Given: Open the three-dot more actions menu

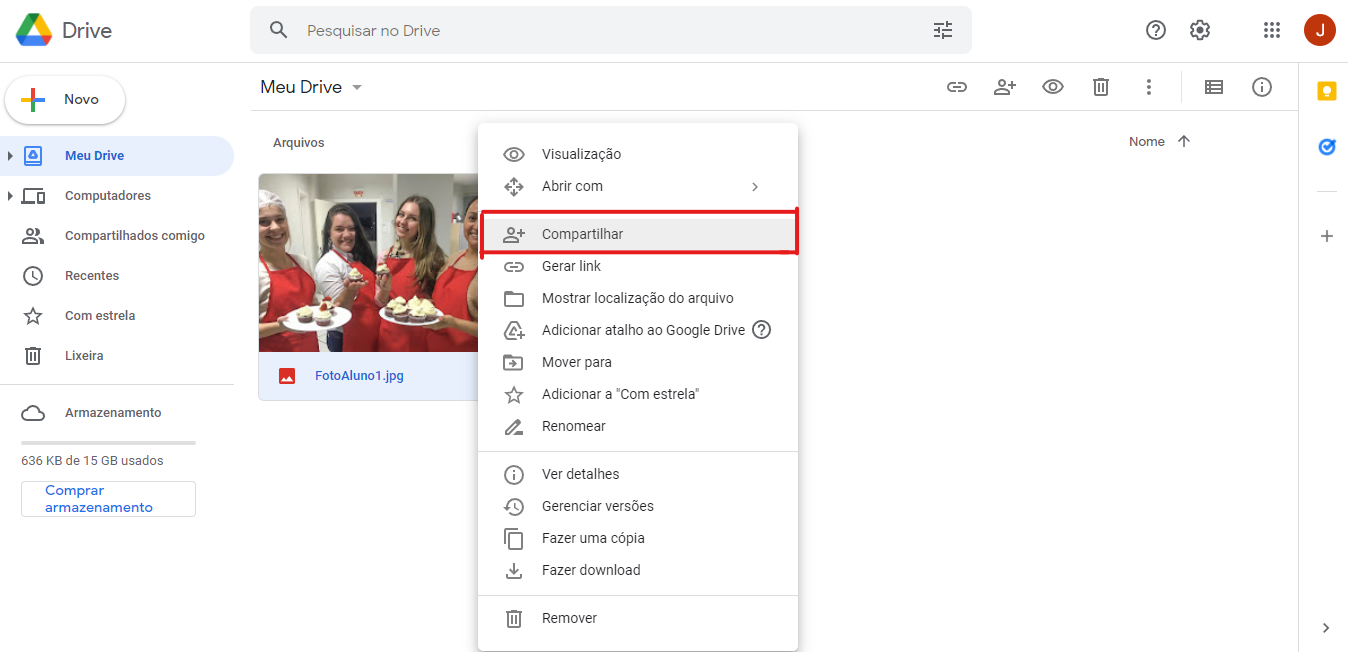Looking at the screenshot, I should (x=1149, y=87).
